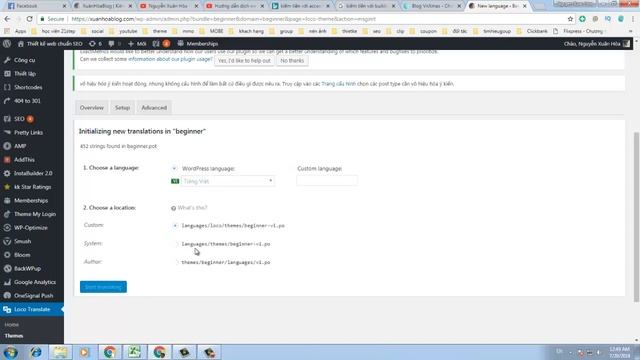Viewport: 640px width, 360px height.
Task: Open the Trang cấu hình link
Action: pos(338,84)
